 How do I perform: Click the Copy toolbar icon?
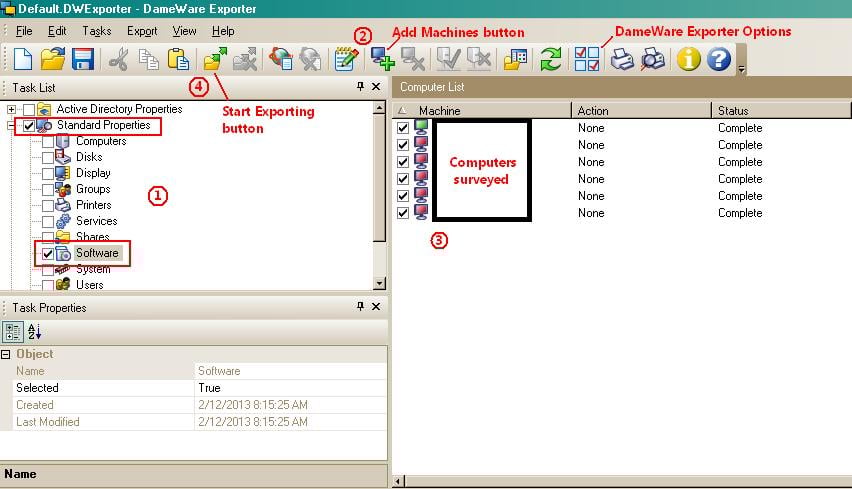[x=148, y=59]
